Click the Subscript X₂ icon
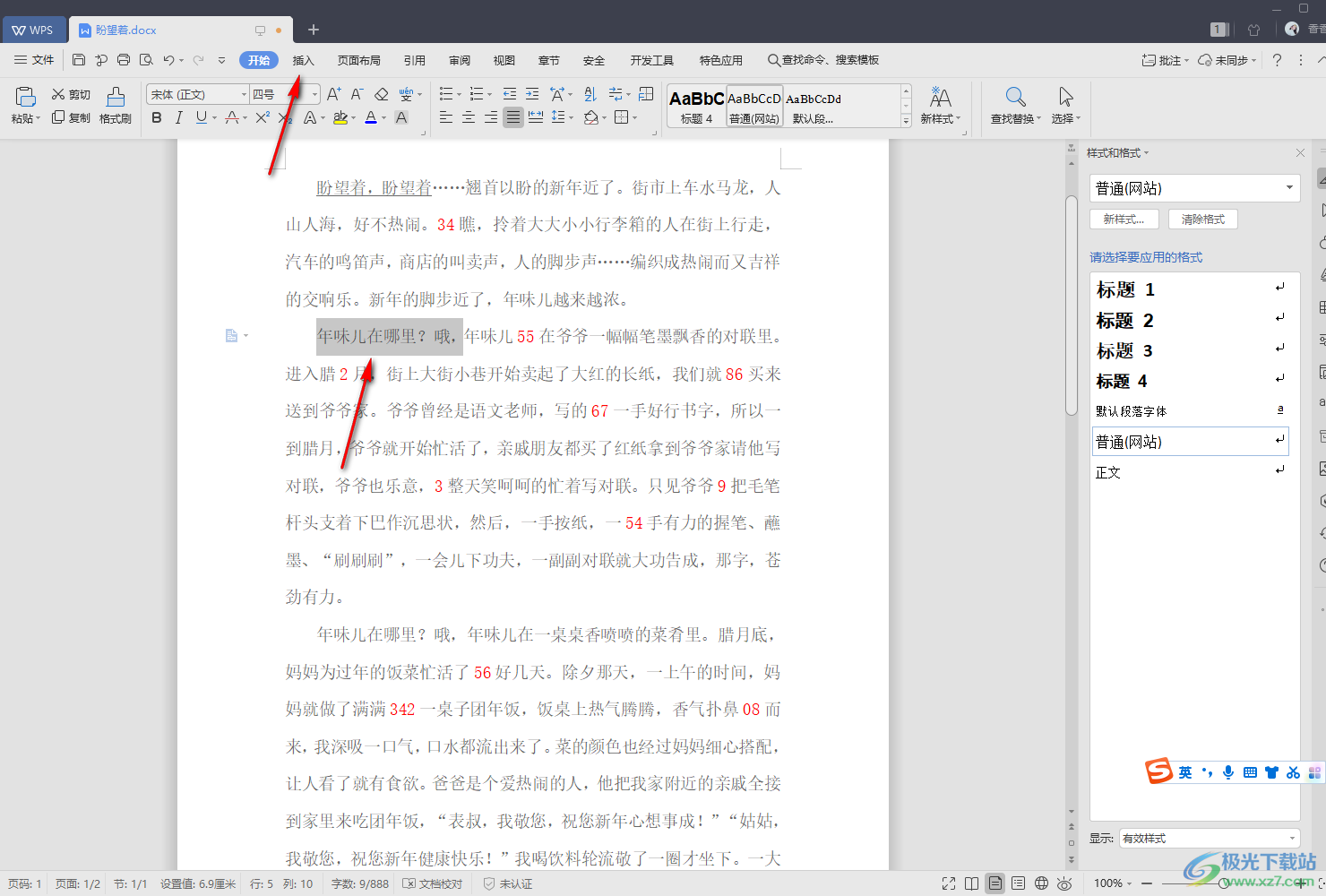Screen dimensions: 1326x896 285,117
